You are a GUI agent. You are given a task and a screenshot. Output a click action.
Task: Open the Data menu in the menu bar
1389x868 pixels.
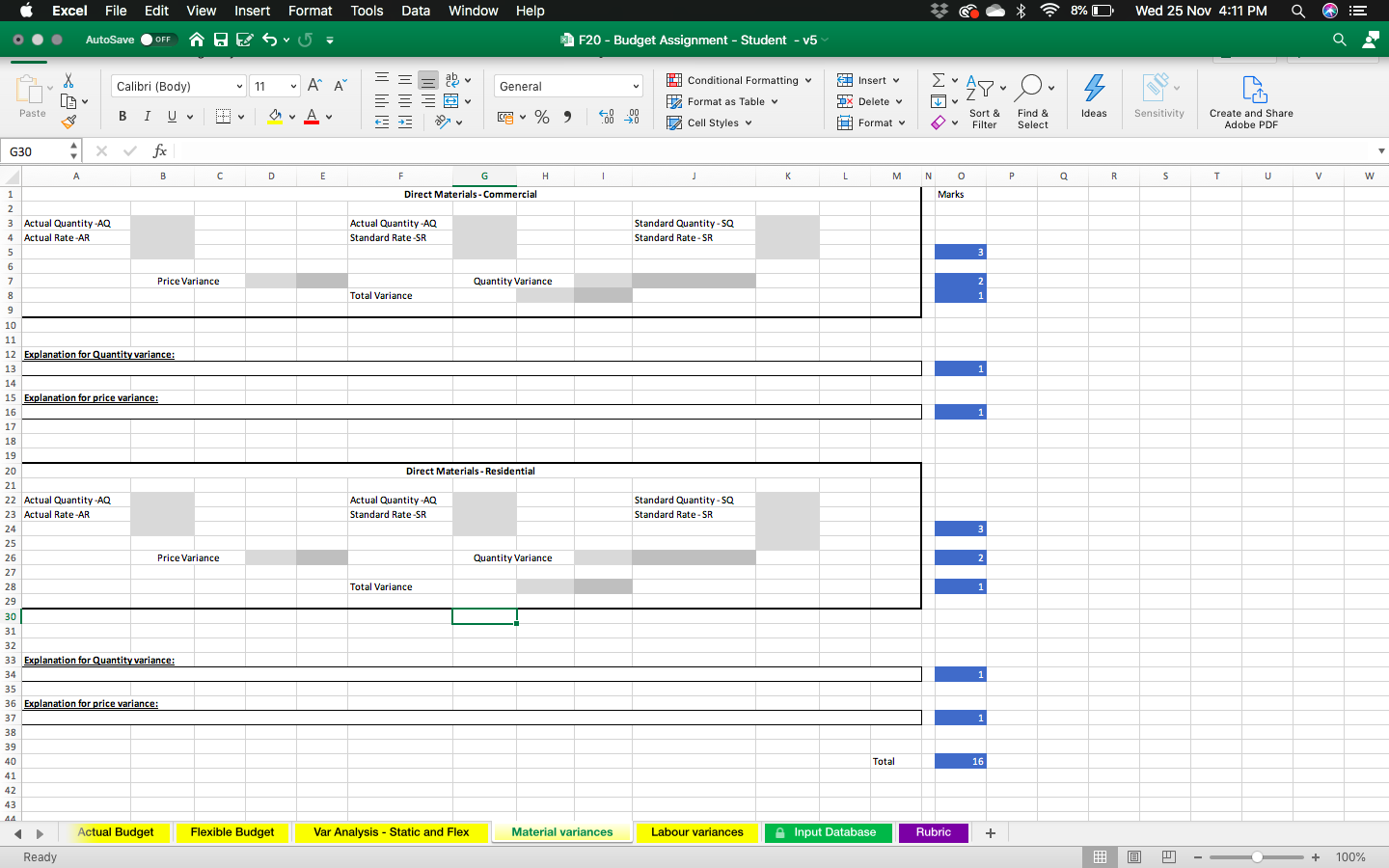click(x=416, y=11)
